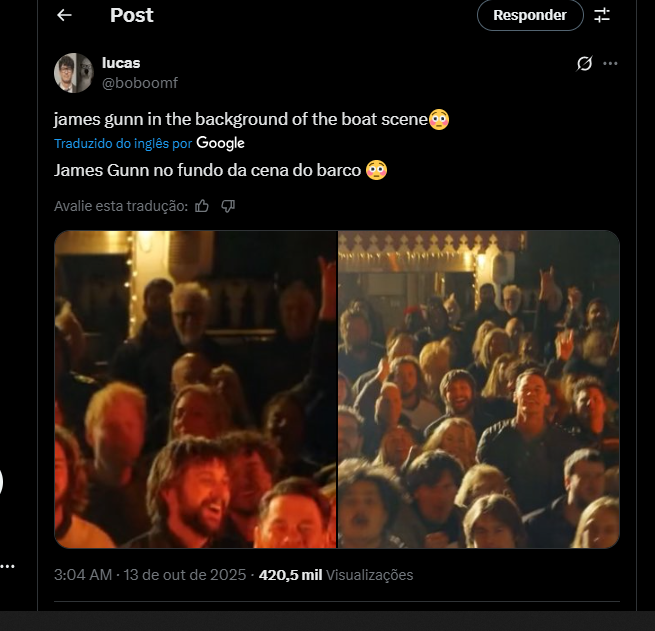Screen dimensions: 655x631
Task: Open the 420,5 mil Visualizações count
Action: [x=335, y=575]
